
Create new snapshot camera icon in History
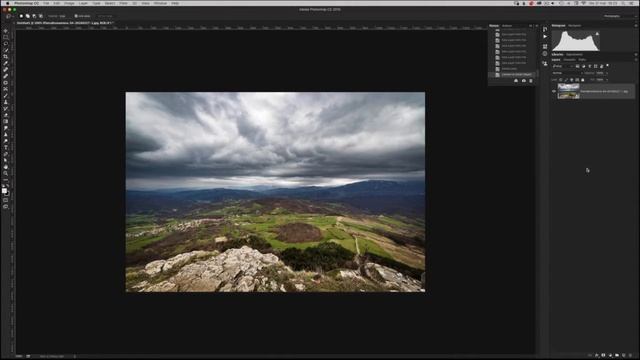point(524,81)
